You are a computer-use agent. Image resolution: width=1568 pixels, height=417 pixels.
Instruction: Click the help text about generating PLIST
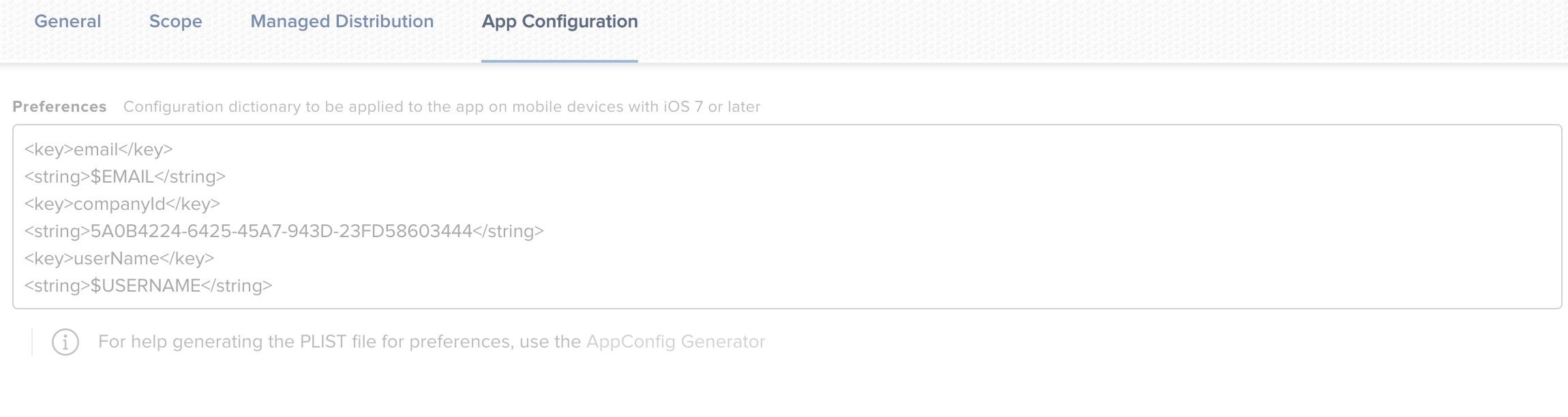coord(432,341)
